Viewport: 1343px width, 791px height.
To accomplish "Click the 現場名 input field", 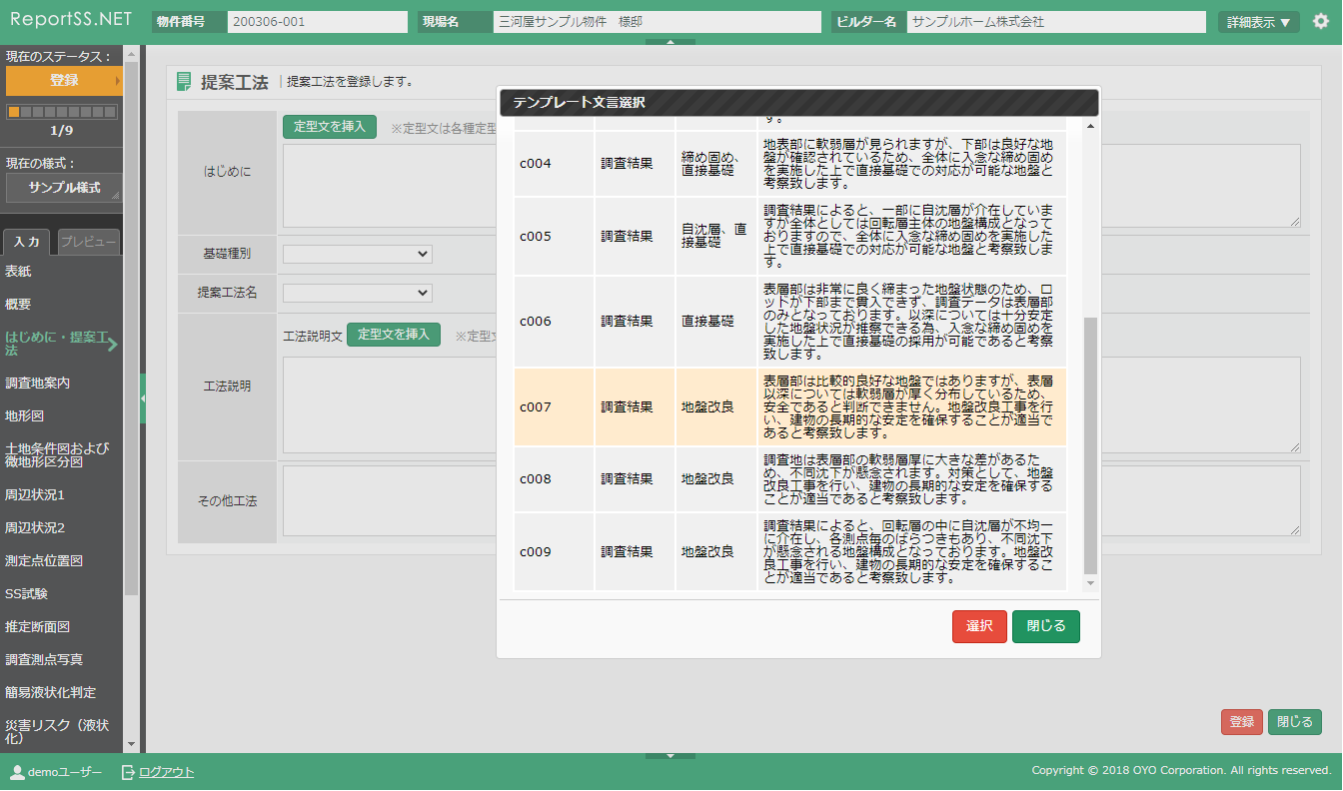I will [x=657, y=22].
